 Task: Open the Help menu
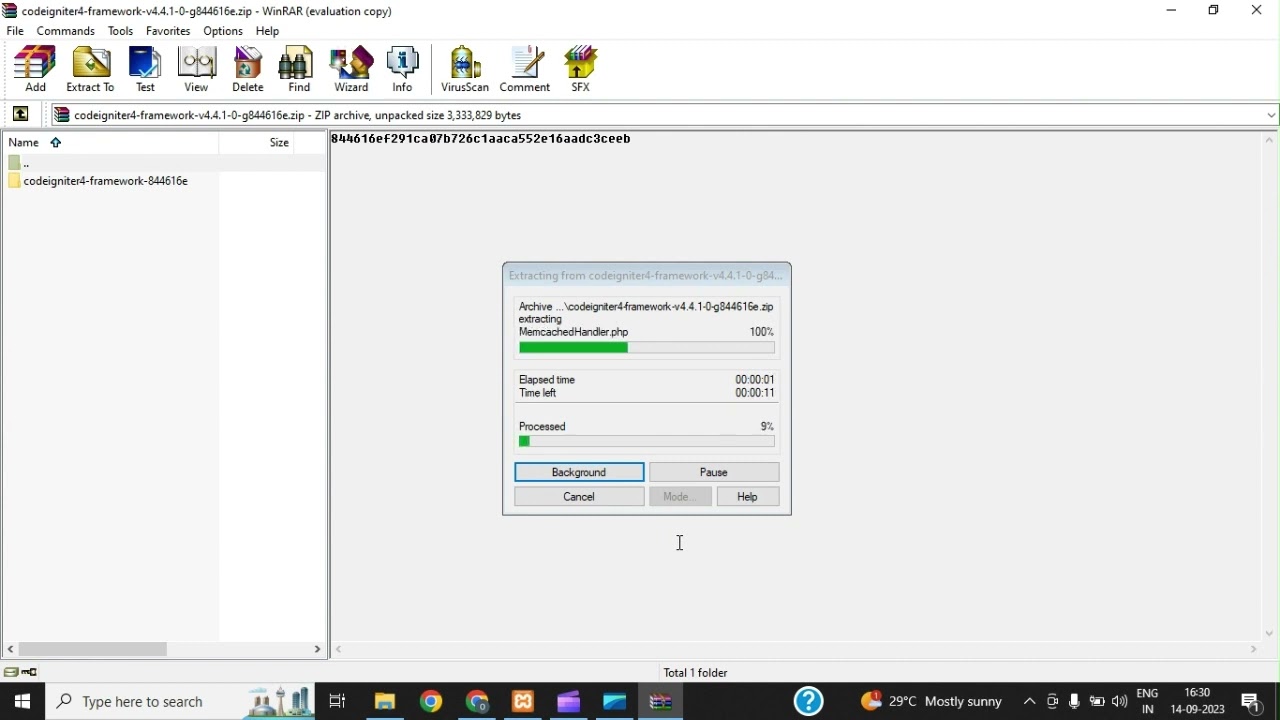pyautogui.click(x=268, y=32)
